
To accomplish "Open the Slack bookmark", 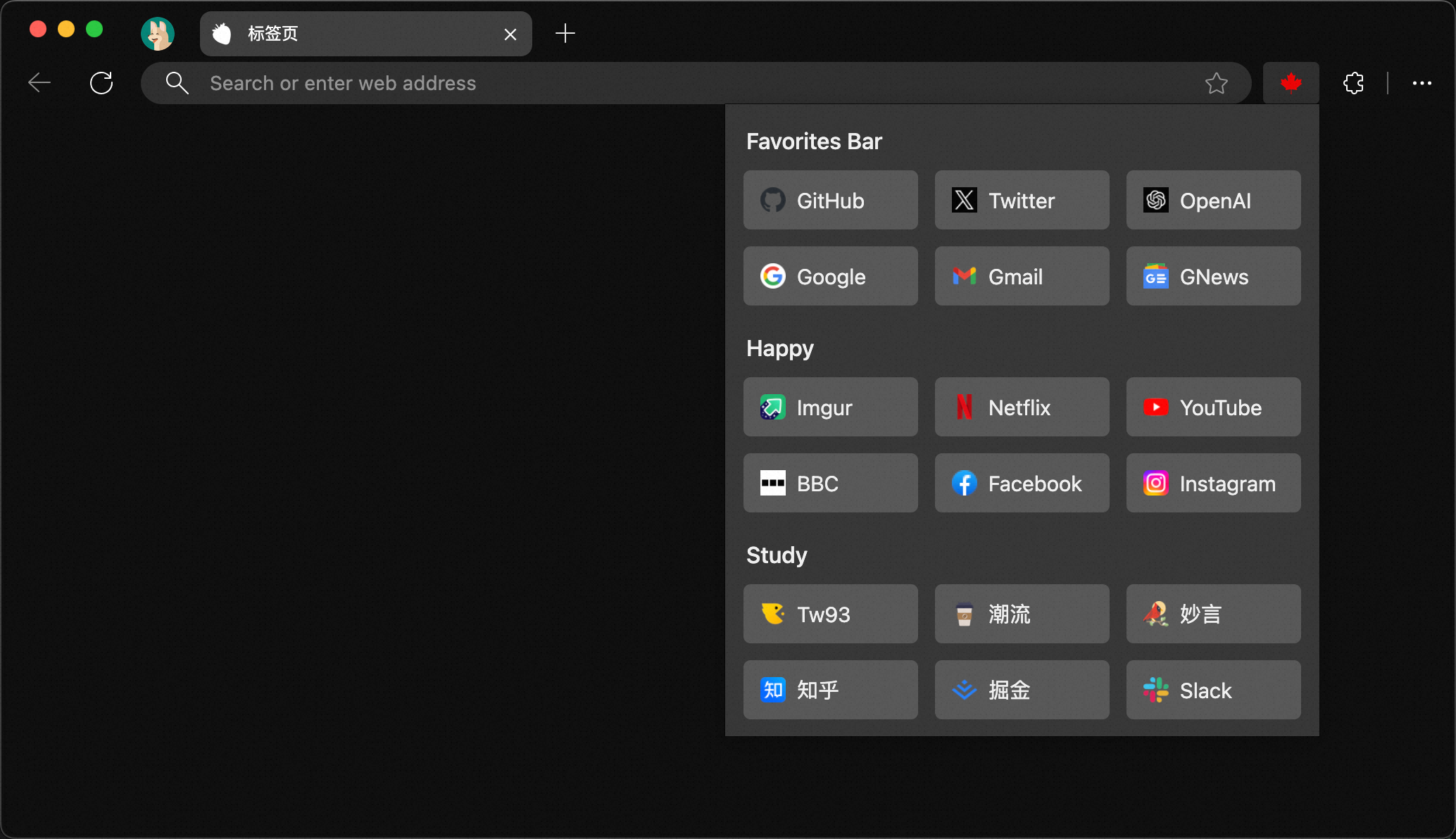I will pyautogui.click(x=1213, y=690).
